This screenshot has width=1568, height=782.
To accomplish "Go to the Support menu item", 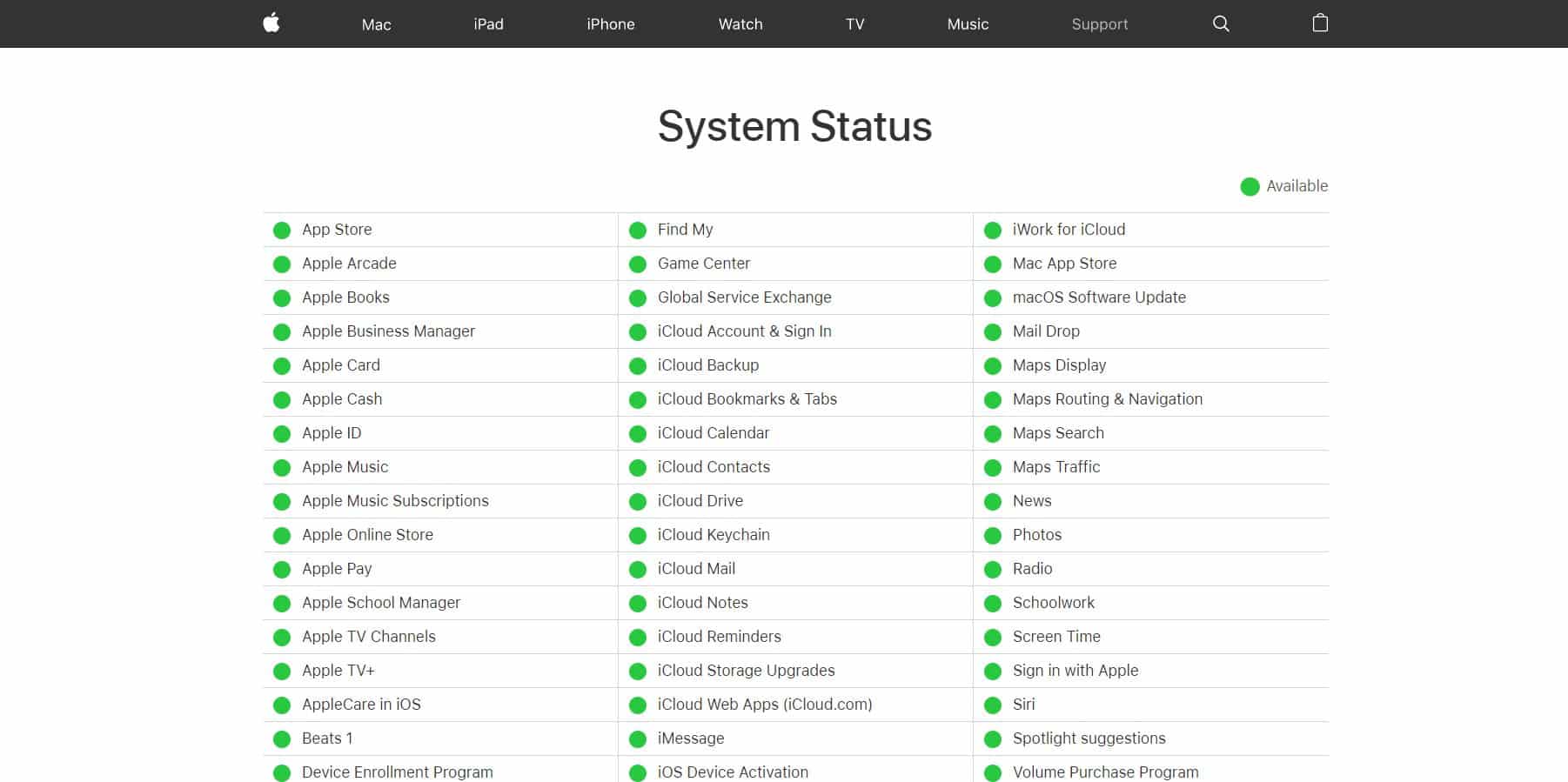I will (x=1100, y=24).
